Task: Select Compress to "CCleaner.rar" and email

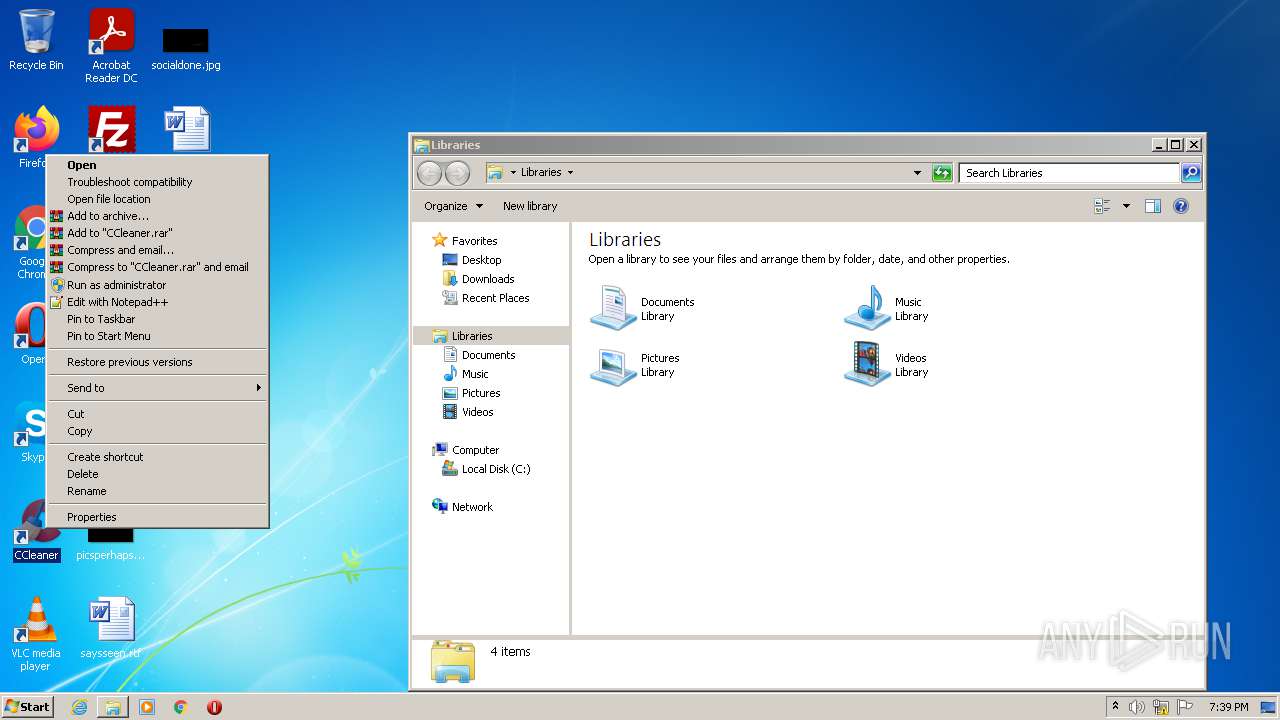Action: (x=158, y=267)
